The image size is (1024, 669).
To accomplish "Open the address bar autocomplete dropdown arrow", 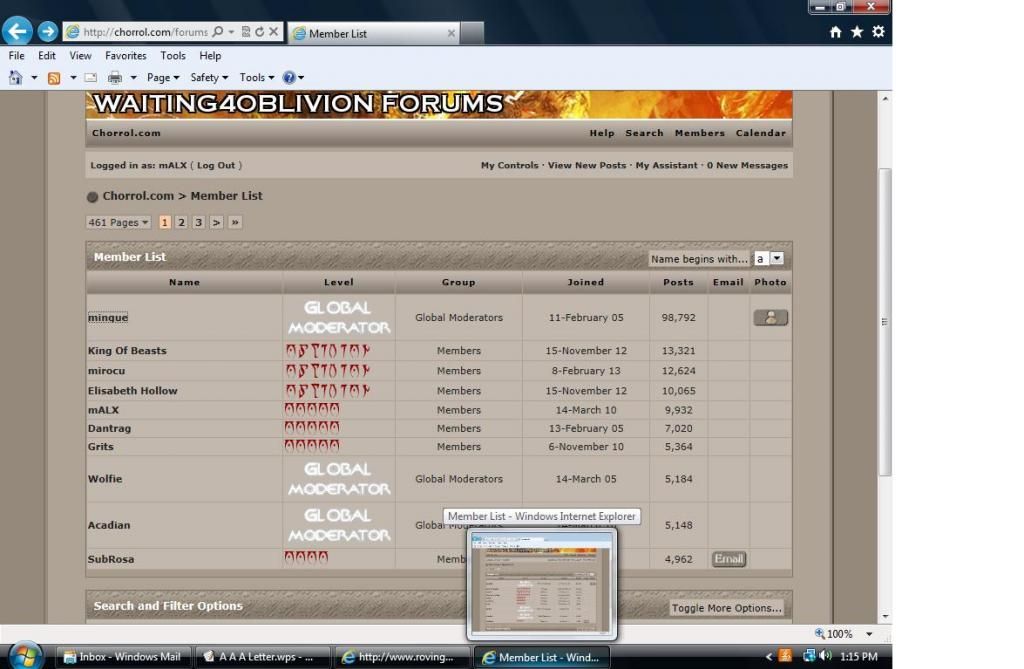I will 231,31.
